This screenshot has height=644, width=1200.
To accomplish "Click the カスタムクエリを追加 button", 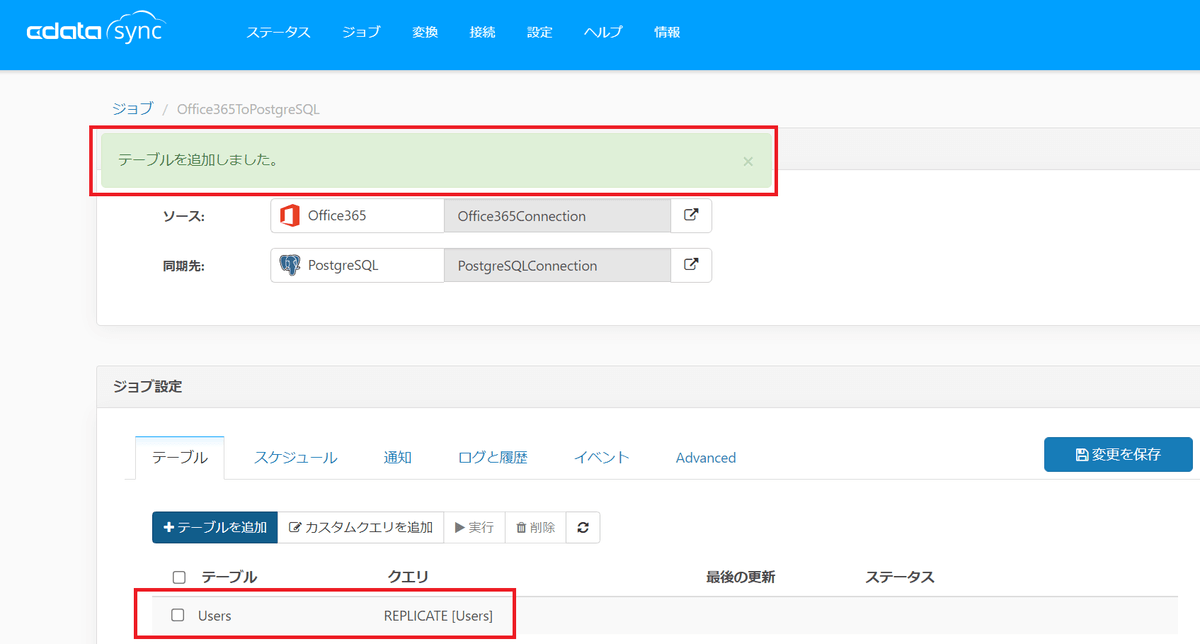I will click(x=361, y=527).
